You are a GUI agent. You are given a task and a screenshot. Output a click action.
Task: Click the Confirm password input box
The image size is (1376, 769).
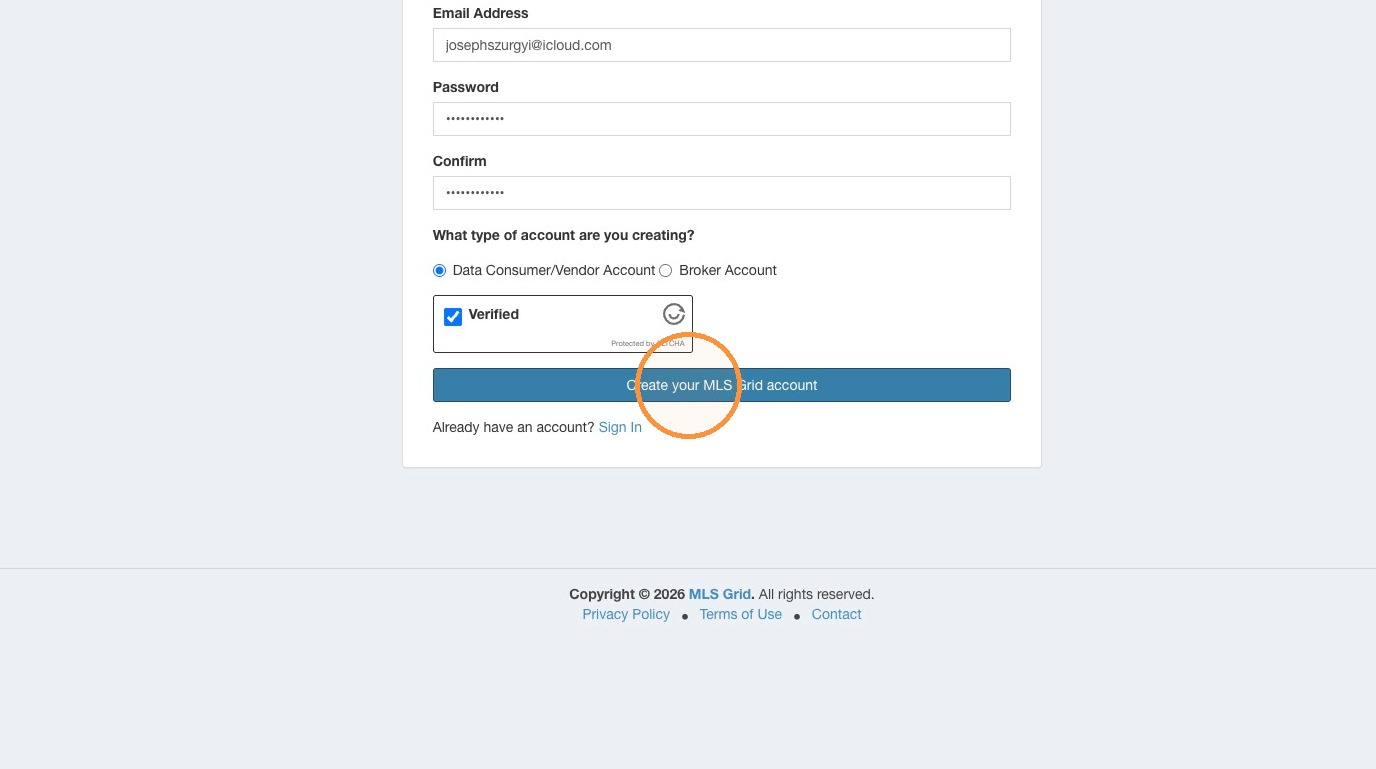click(722, 193)
